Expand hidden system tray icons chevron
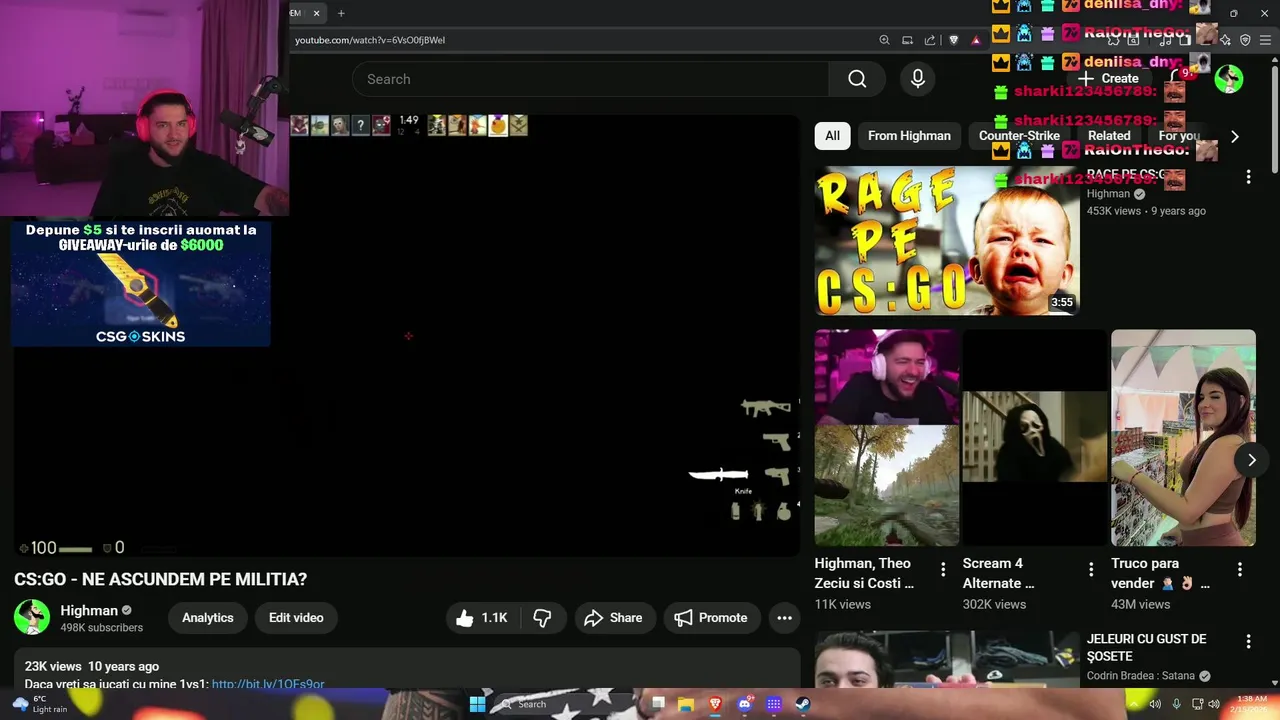This screenshot has height=720, width=1280. coord(1134,704)
